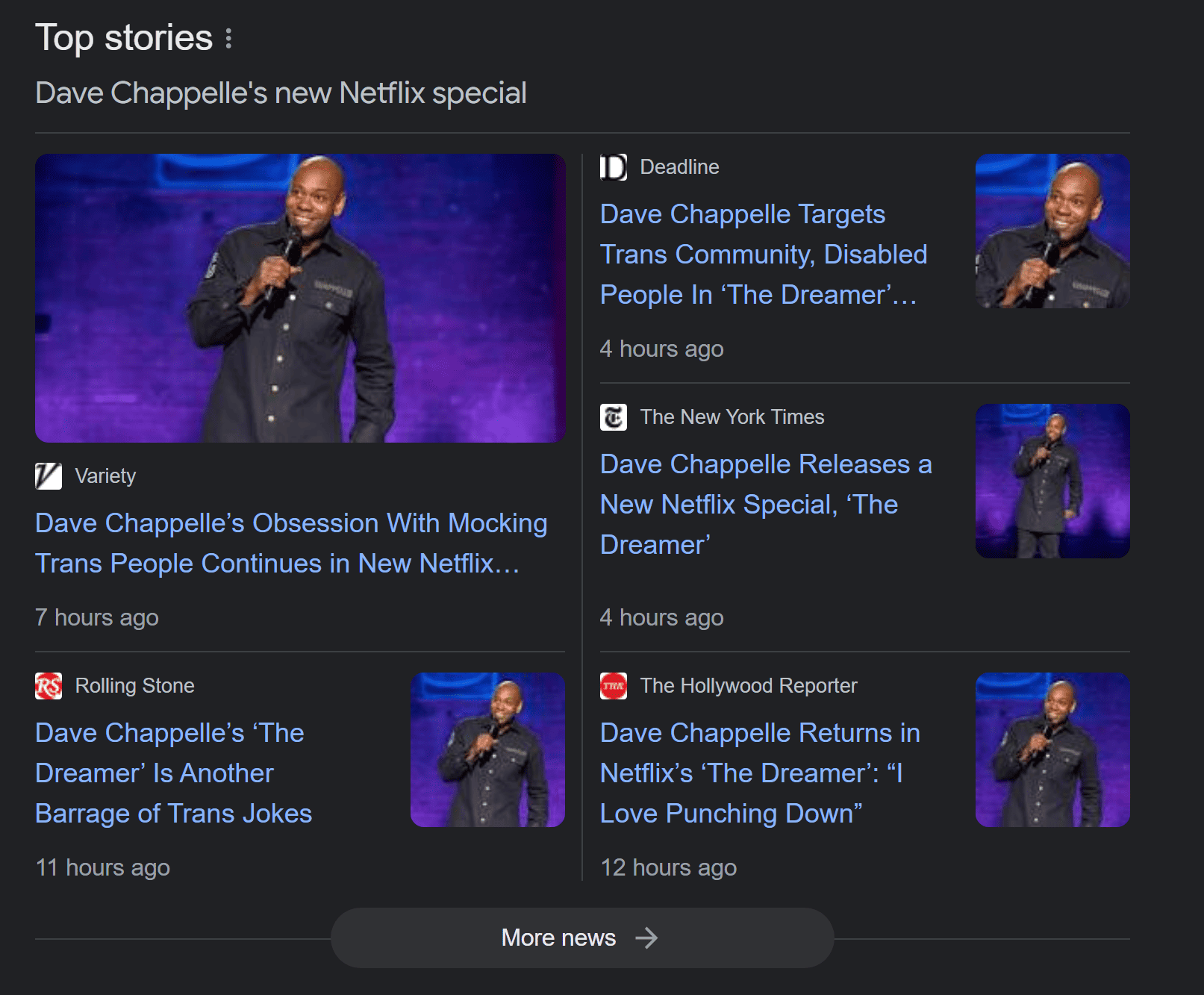The width and height of the screenshot is (1204, 995).
Task: Click the Top stories heading
Action: tap(124, 38)
